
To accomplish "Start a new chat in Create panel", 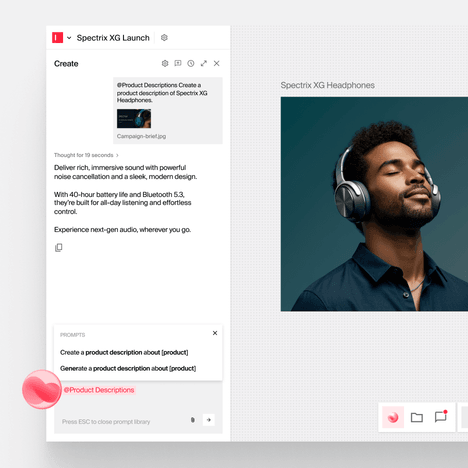I will 178,63.
